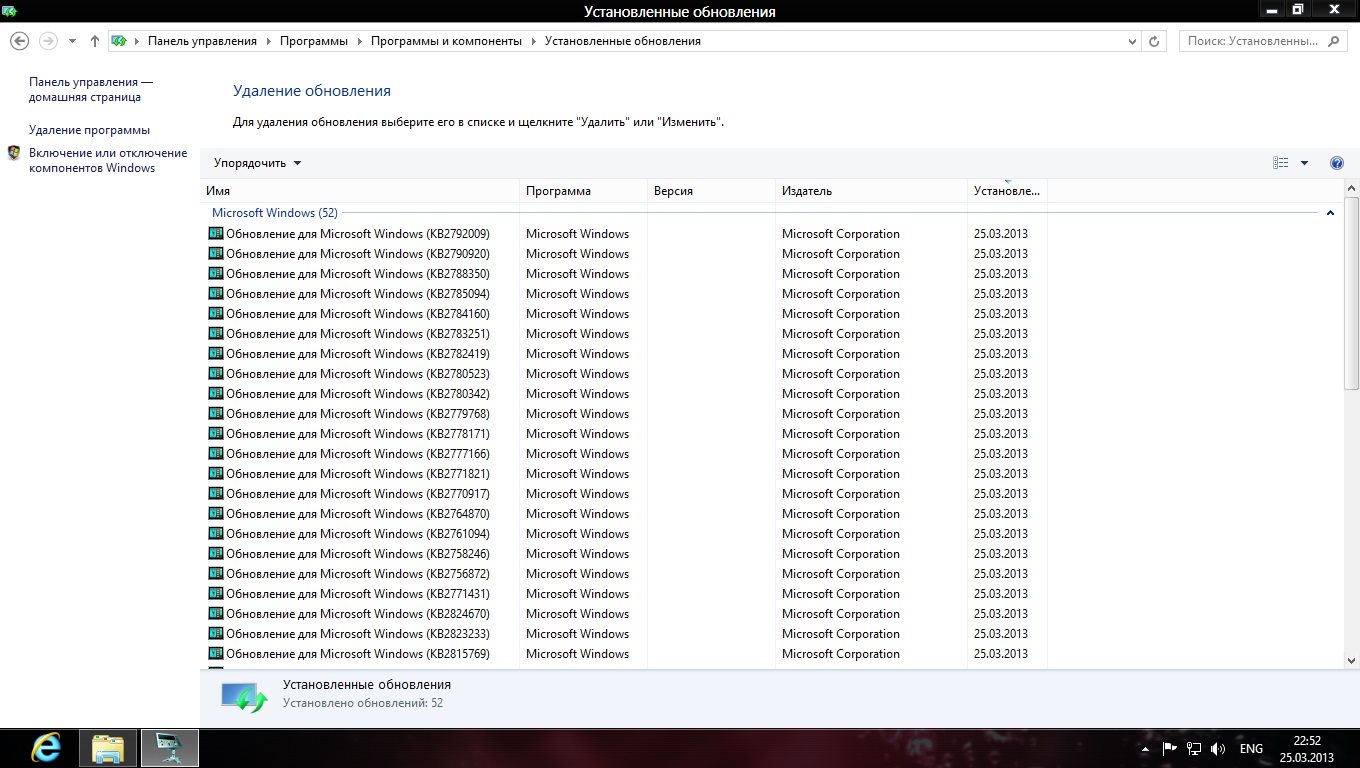Change view with view-mode icon
The image size is (1360, 768).
1280,163
